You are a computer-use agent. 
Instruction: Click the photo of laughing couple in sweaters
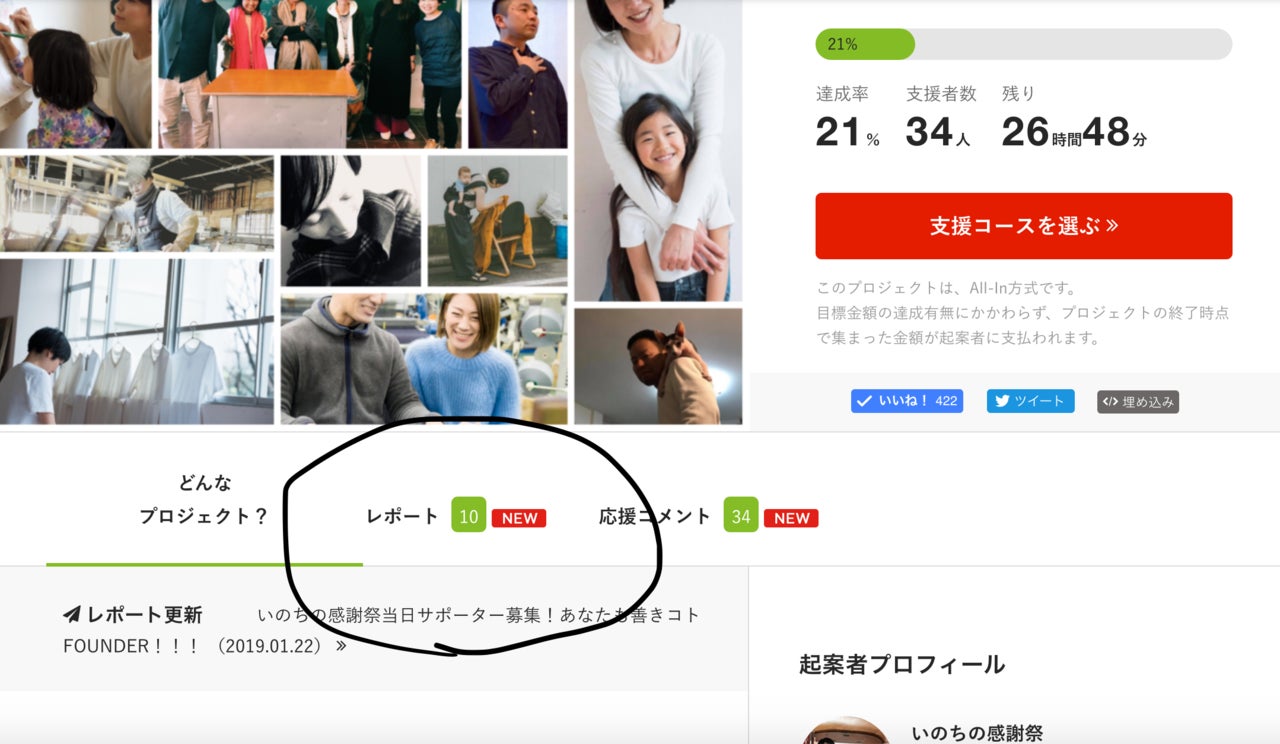(423, 357)
